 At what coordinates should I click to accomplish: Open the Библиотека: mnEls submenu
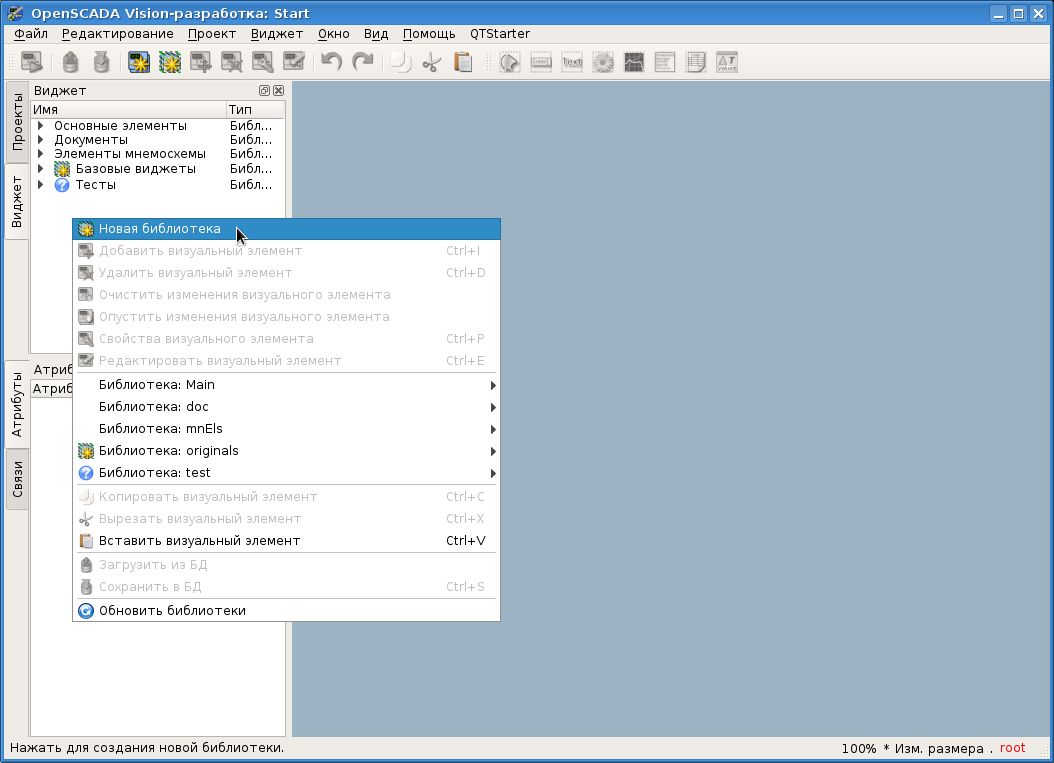[286, 429]
